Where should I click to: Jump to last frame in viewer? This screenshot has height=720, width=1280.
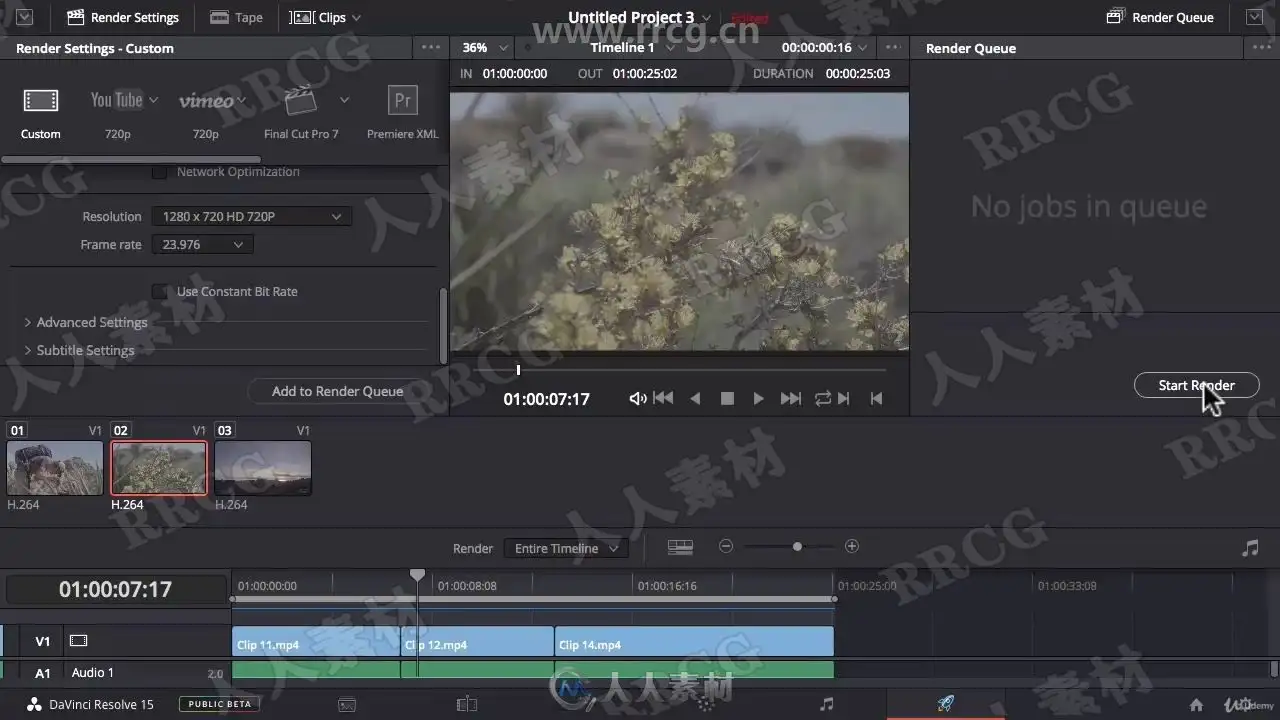point(790,398)
